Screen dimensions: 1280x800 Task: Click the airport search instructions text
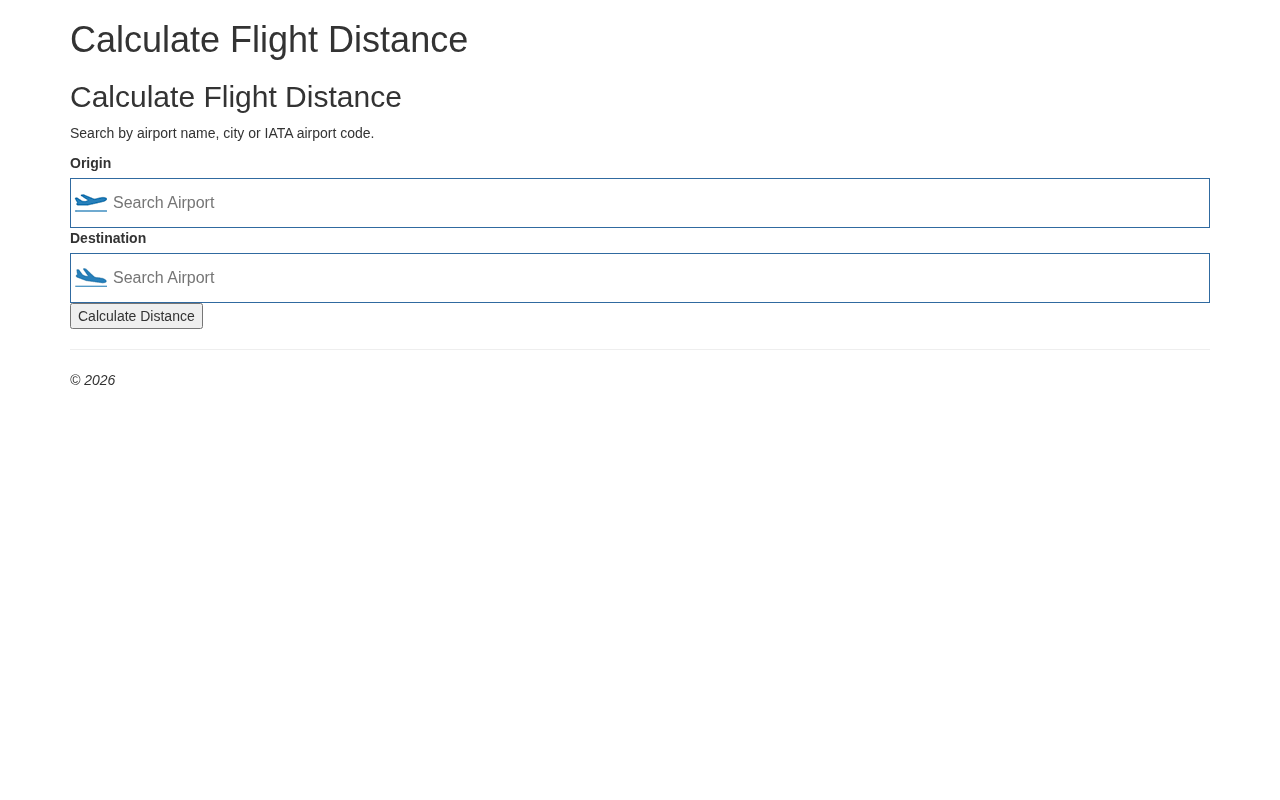[x=222, y=133]
